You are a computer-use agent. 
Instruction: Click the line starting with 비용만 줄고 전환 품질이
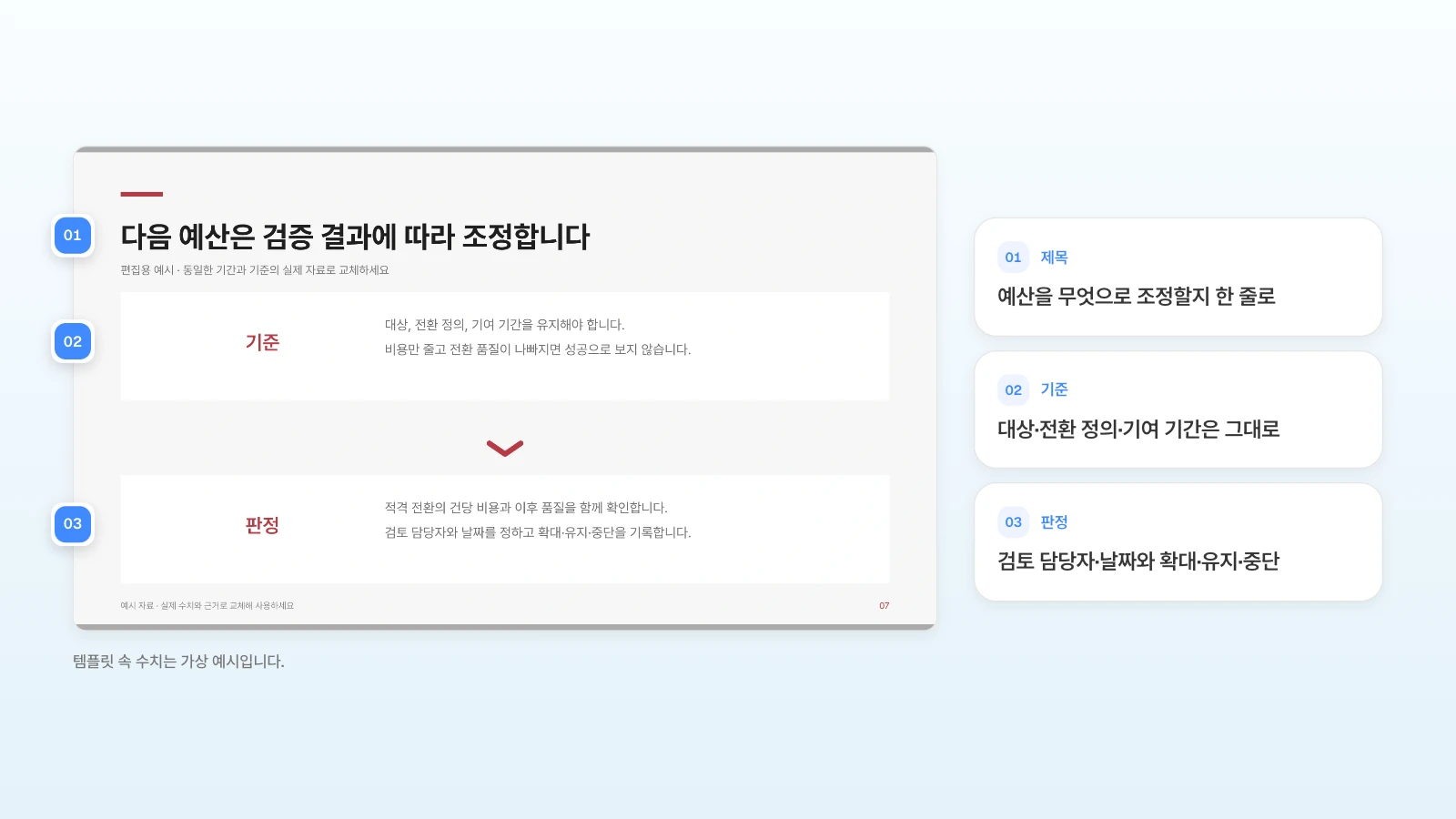[538, 349]
